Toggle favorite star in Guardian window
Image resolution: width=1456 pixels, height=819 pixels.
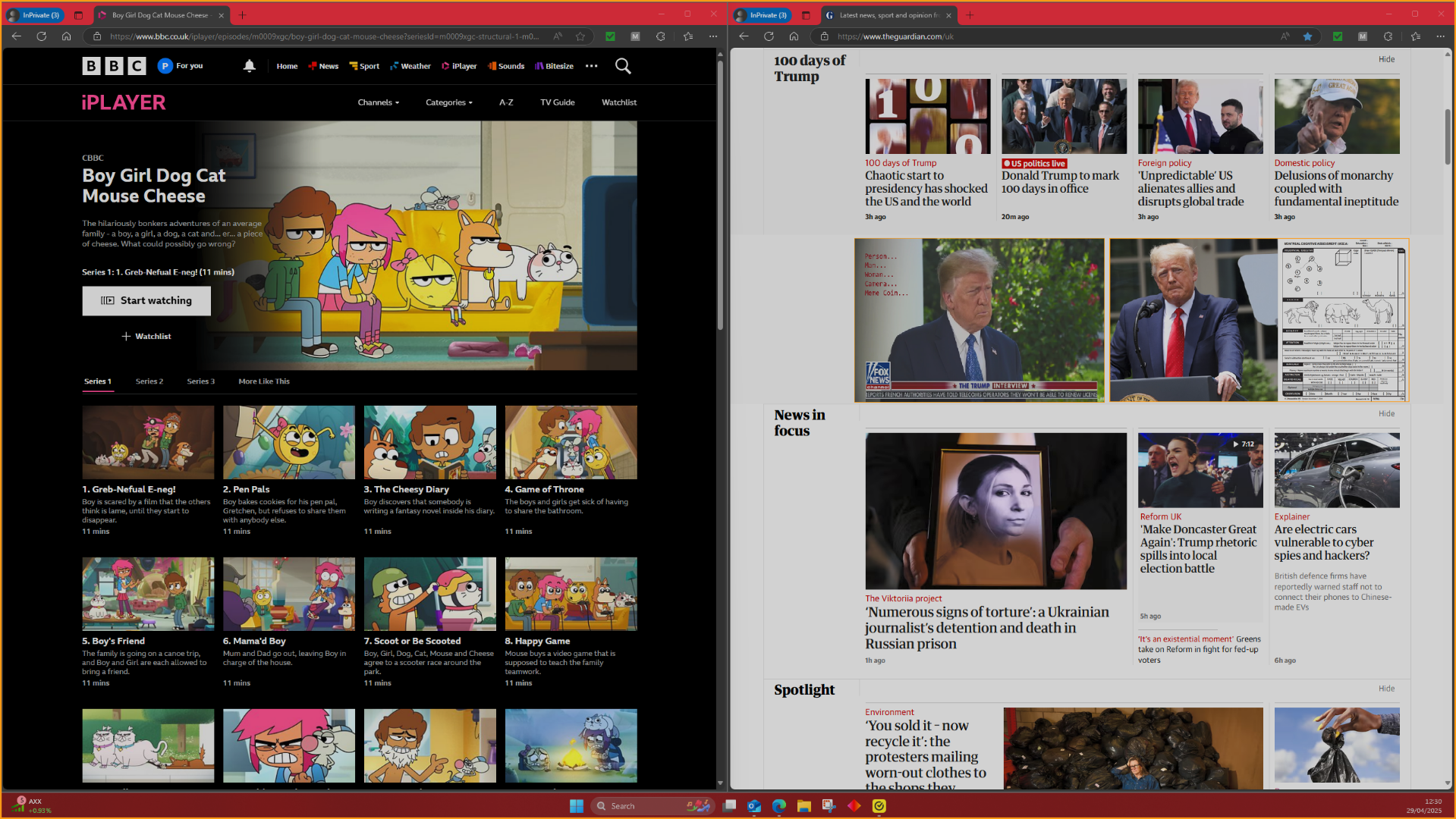(x=1307, y=36)
